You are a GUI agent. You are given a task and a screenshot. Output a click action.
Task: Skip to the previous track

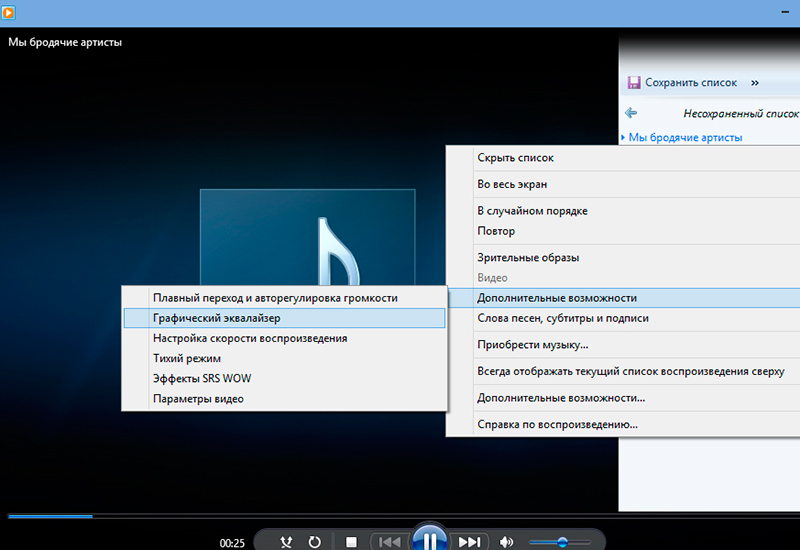click(388, 542)
